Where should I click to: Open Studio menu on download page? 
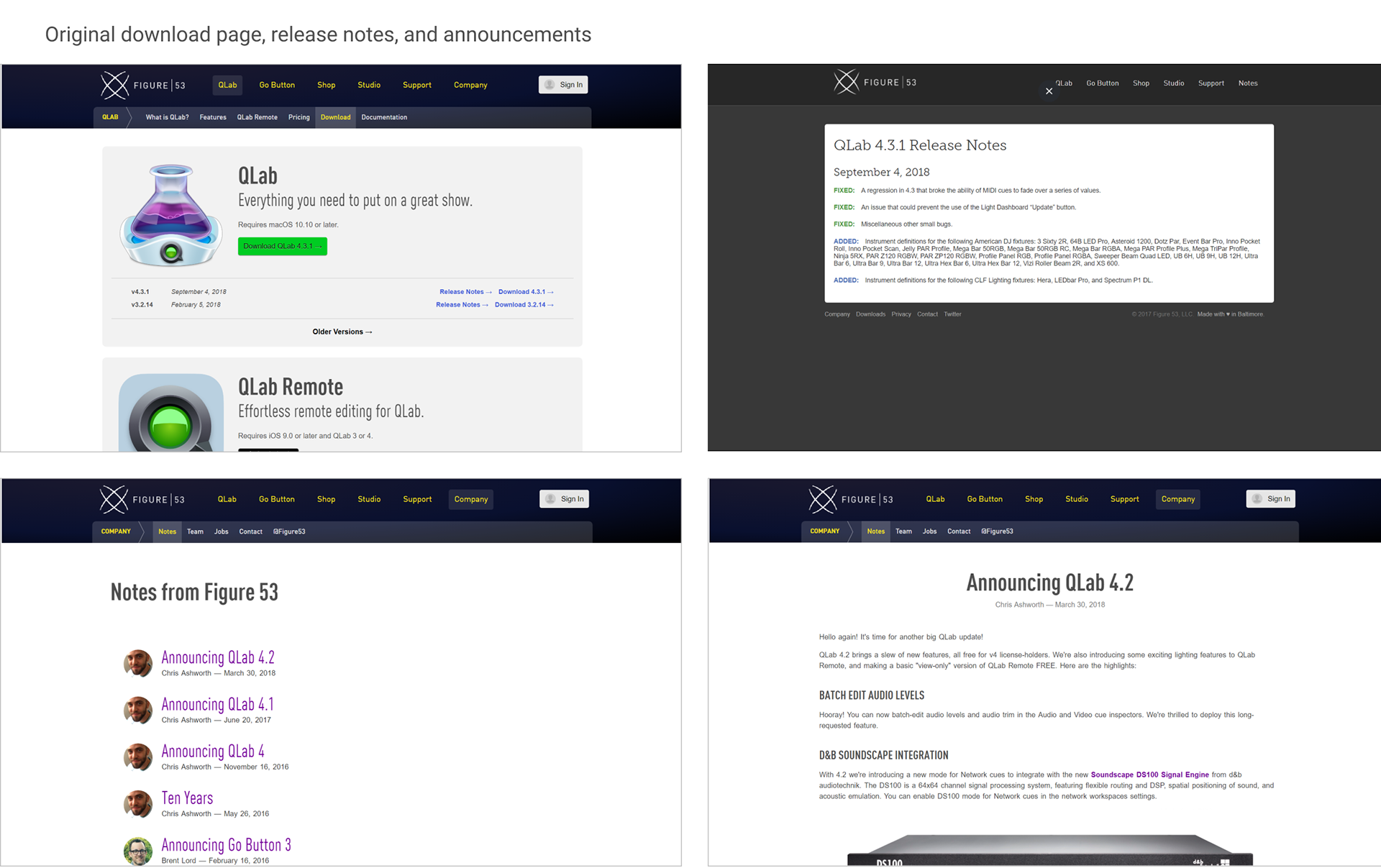pyautogui.click(x=369, y=85)
